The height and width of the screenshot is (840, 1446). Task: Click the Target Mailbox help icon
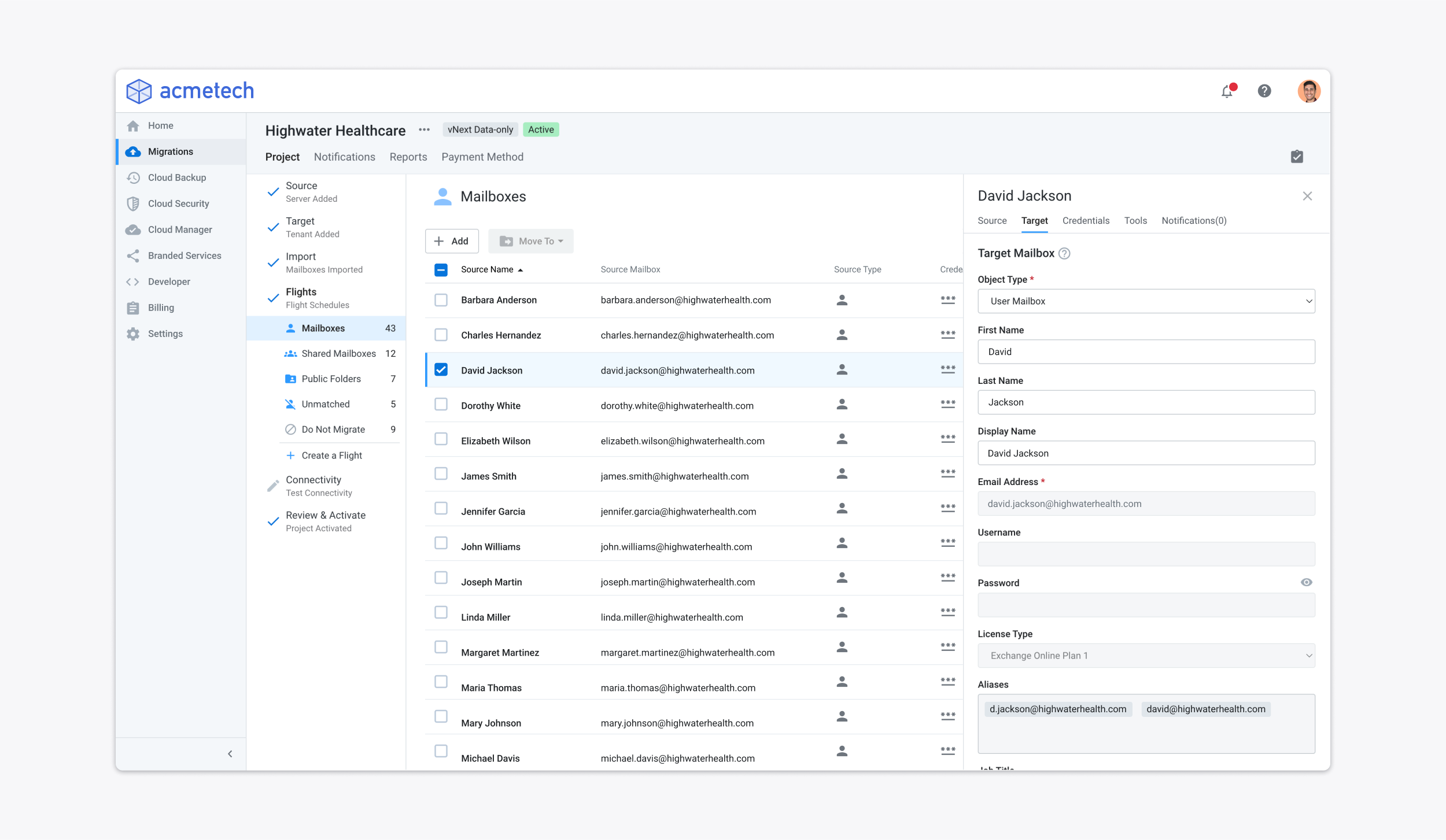pyautogui.click(x=1064, y=253)
